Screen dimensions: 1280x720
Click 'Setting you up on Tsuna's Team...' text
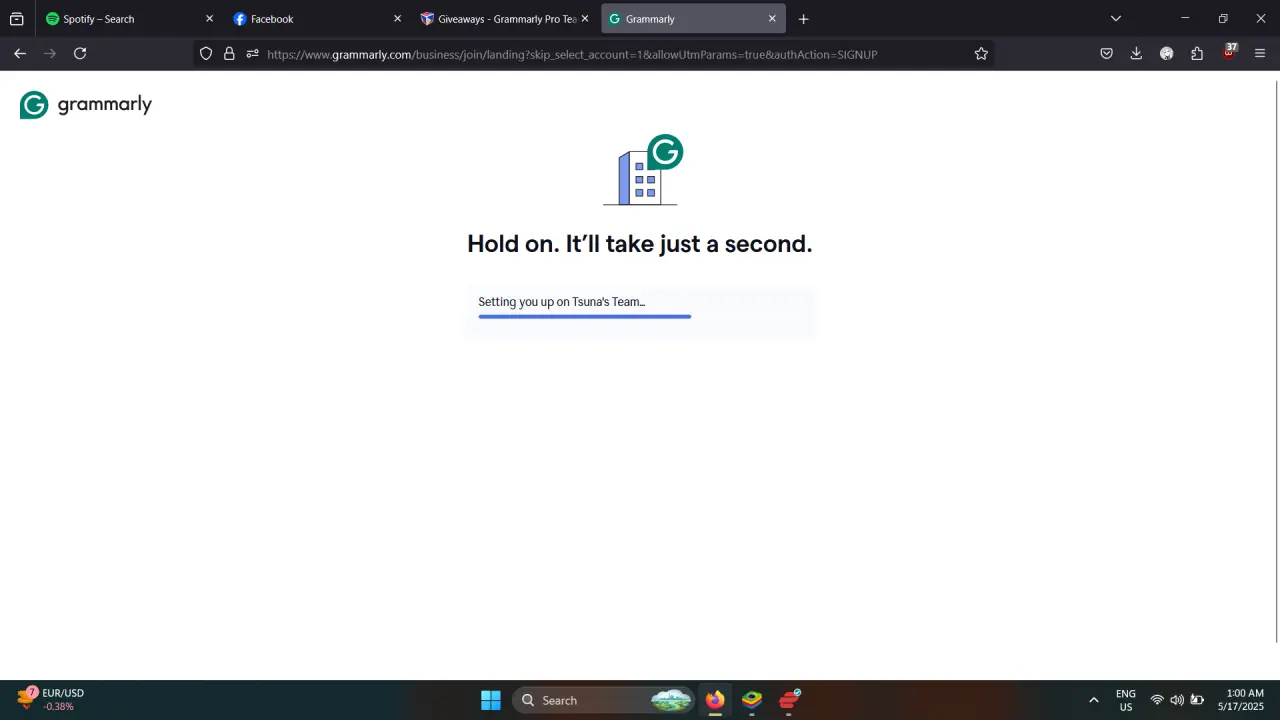(x=561, y=302)
